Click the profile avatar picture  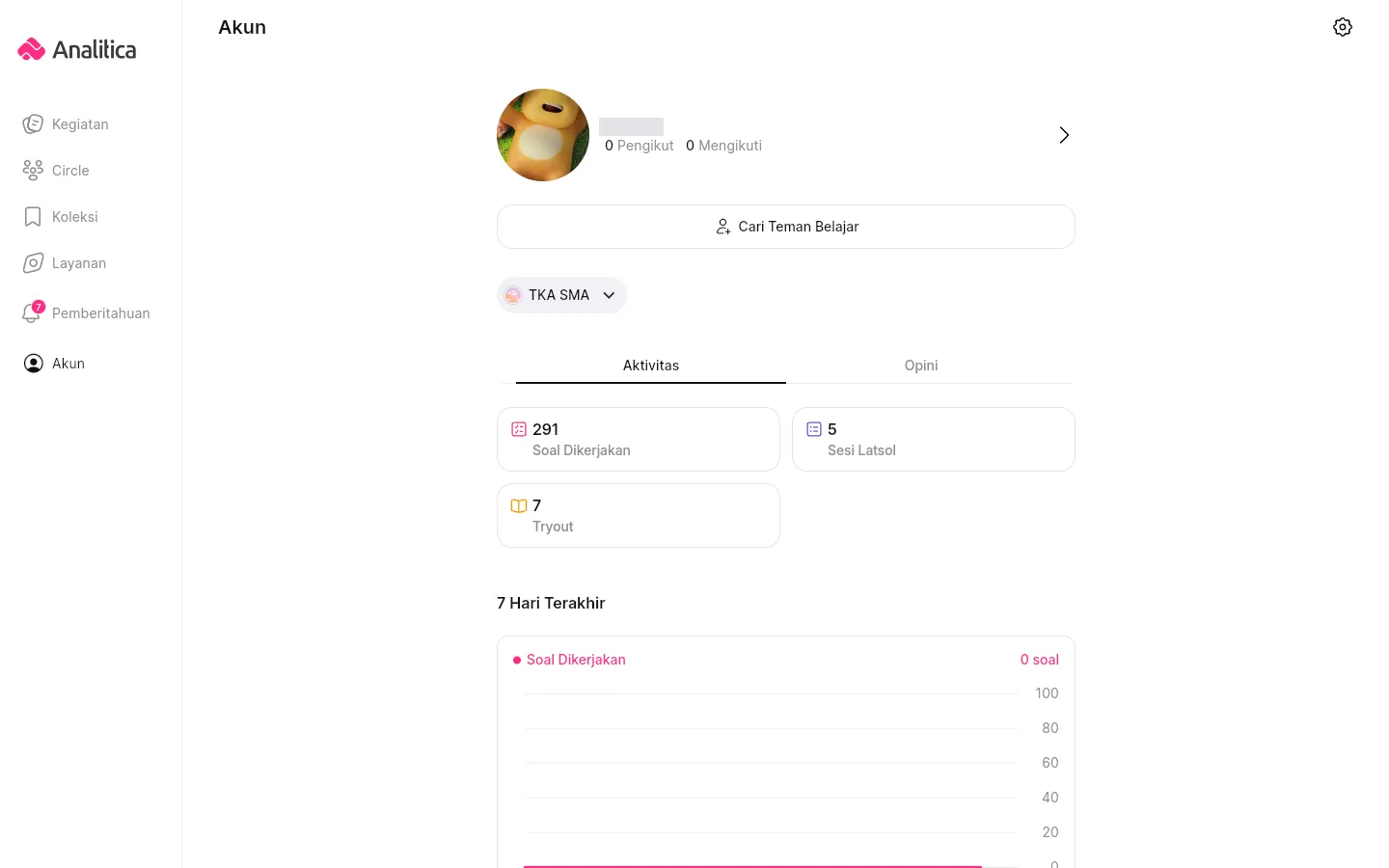[x=543, y=135]
